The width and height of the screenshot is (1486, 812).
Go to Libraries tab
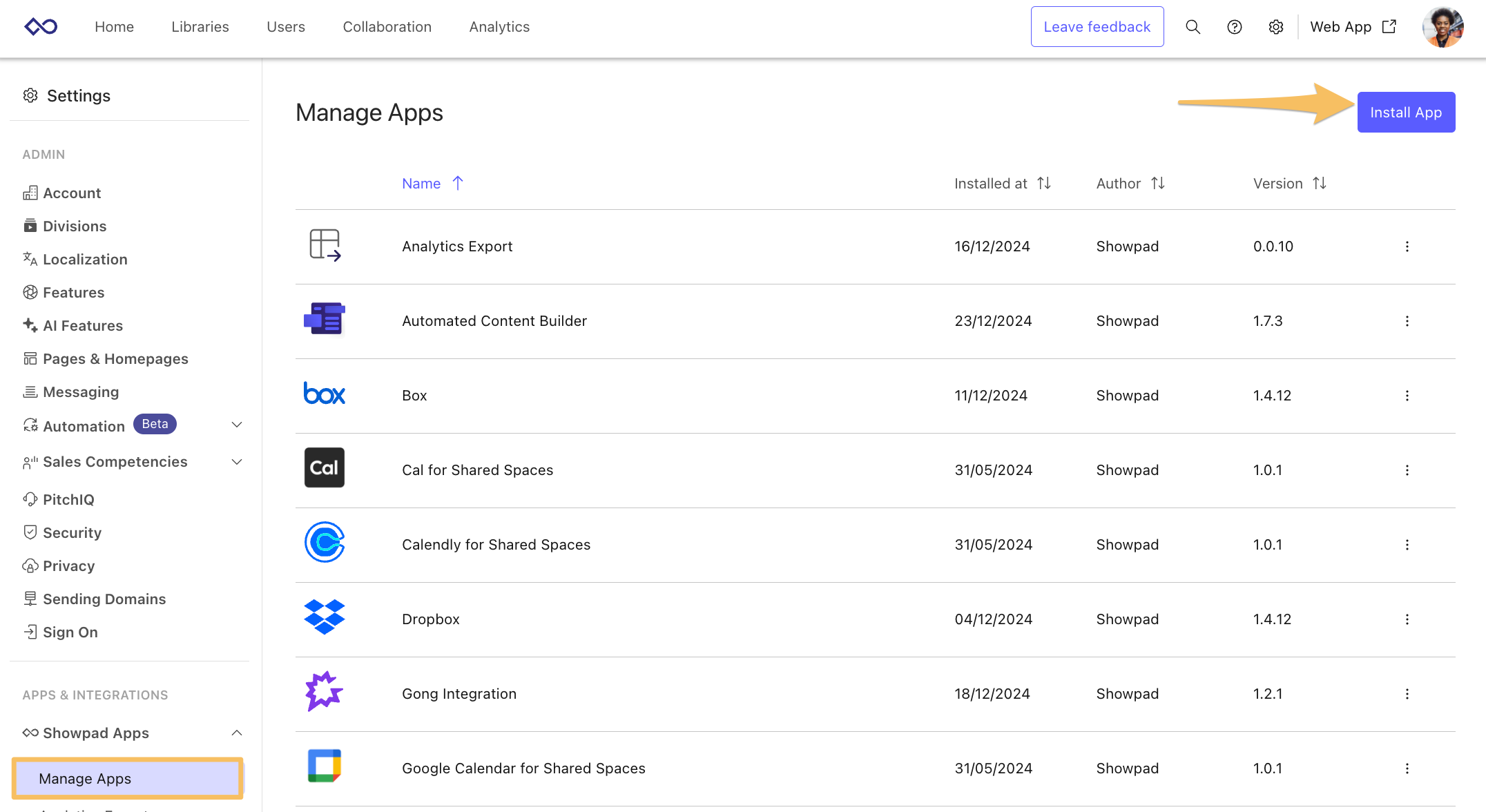click(200, 27)
